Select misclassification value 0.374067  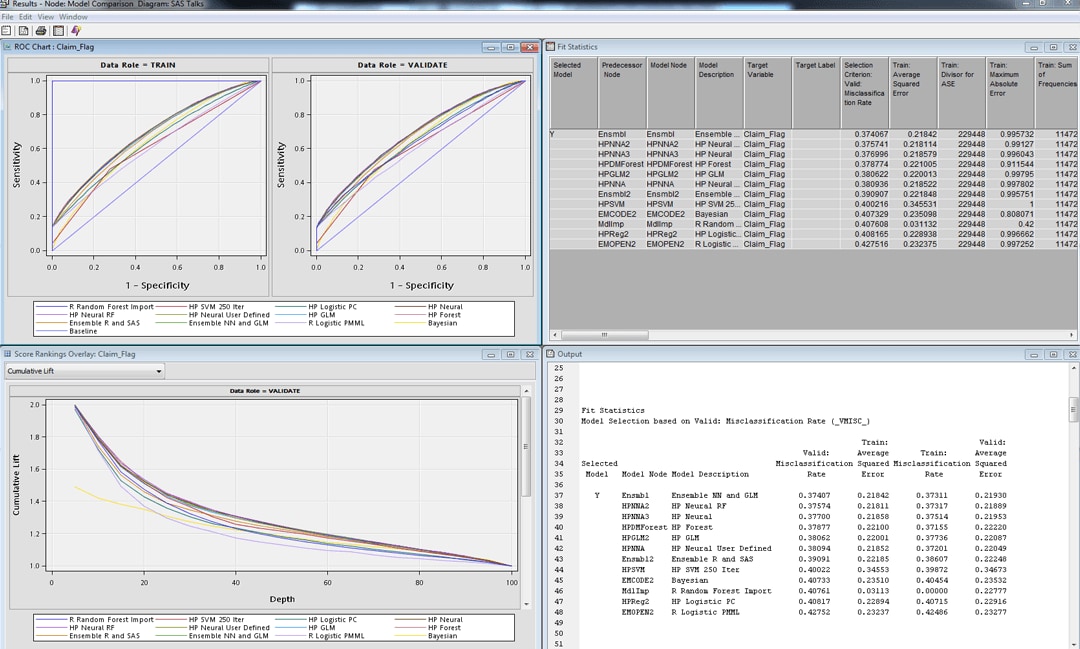[x=864, y=134]
